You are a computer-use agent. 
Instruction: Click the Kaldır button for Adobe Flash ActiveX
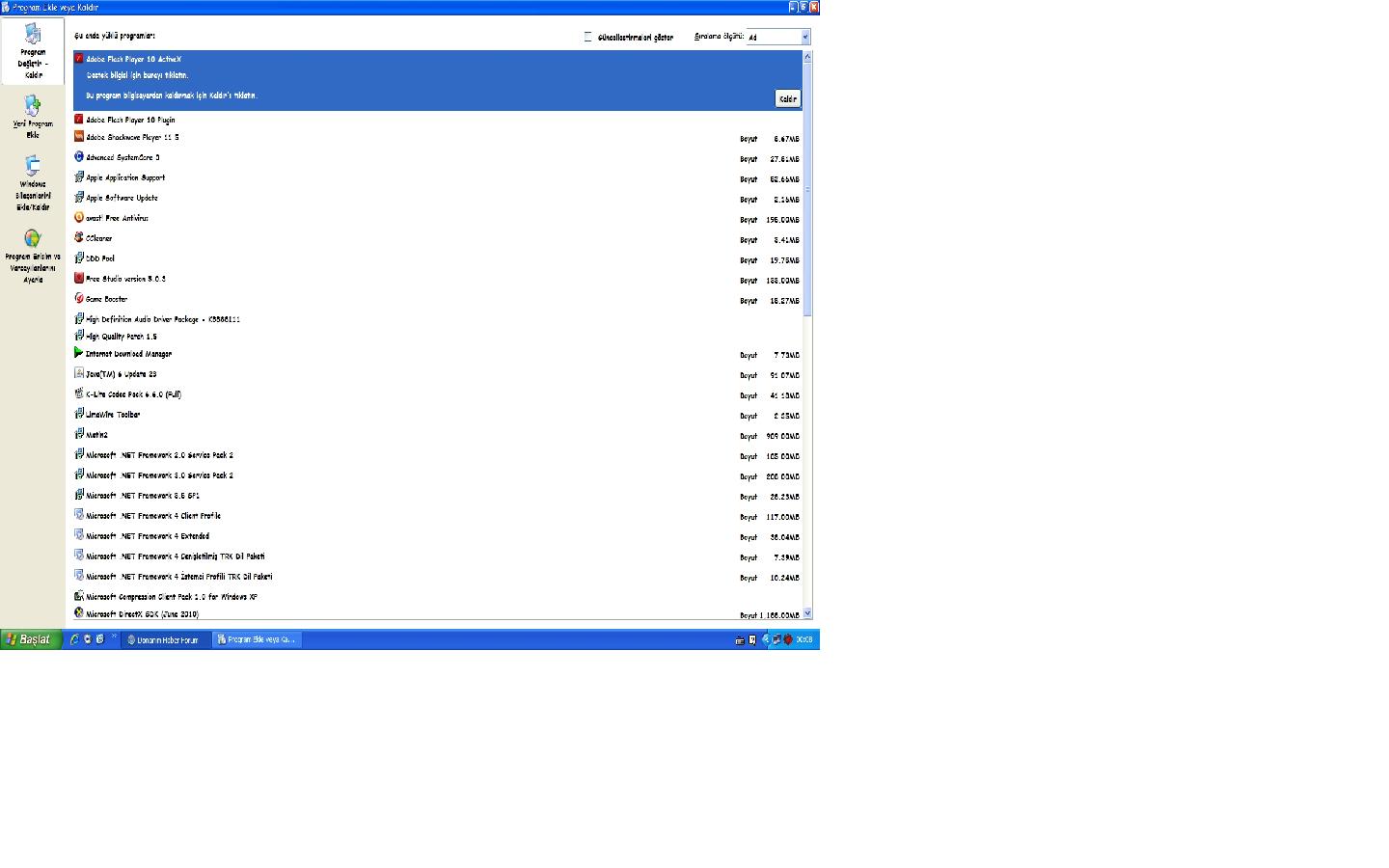click(788, 98)
